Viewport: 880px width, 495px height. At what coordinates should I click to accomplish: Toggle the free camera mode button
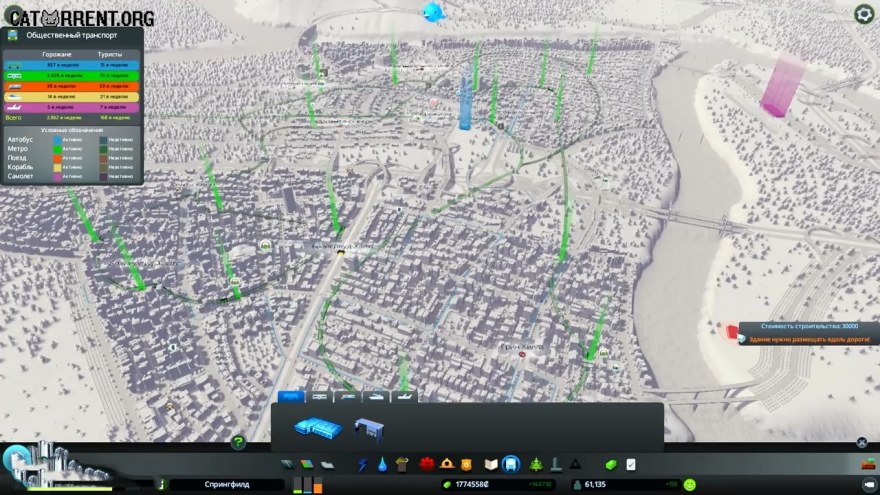click(869, 484)
